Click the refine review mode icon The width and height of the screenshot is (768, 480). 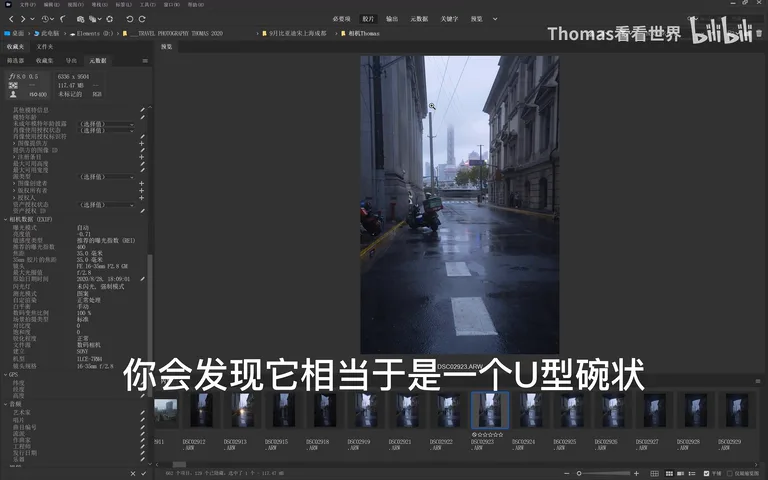(x=93, y=19)
